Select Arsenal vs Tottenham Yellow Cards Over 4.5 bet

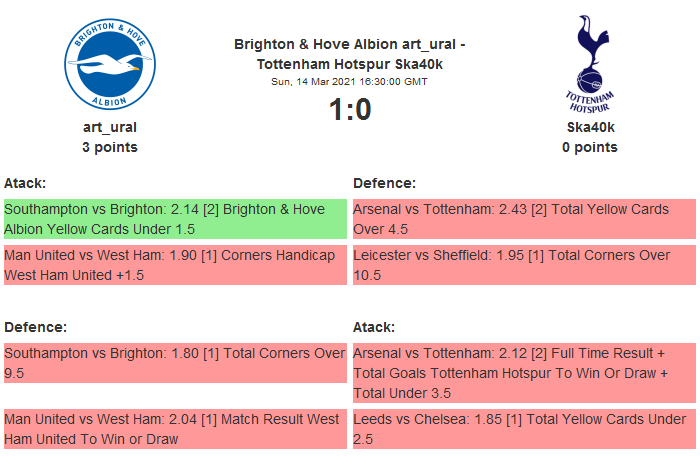point(524,219)
